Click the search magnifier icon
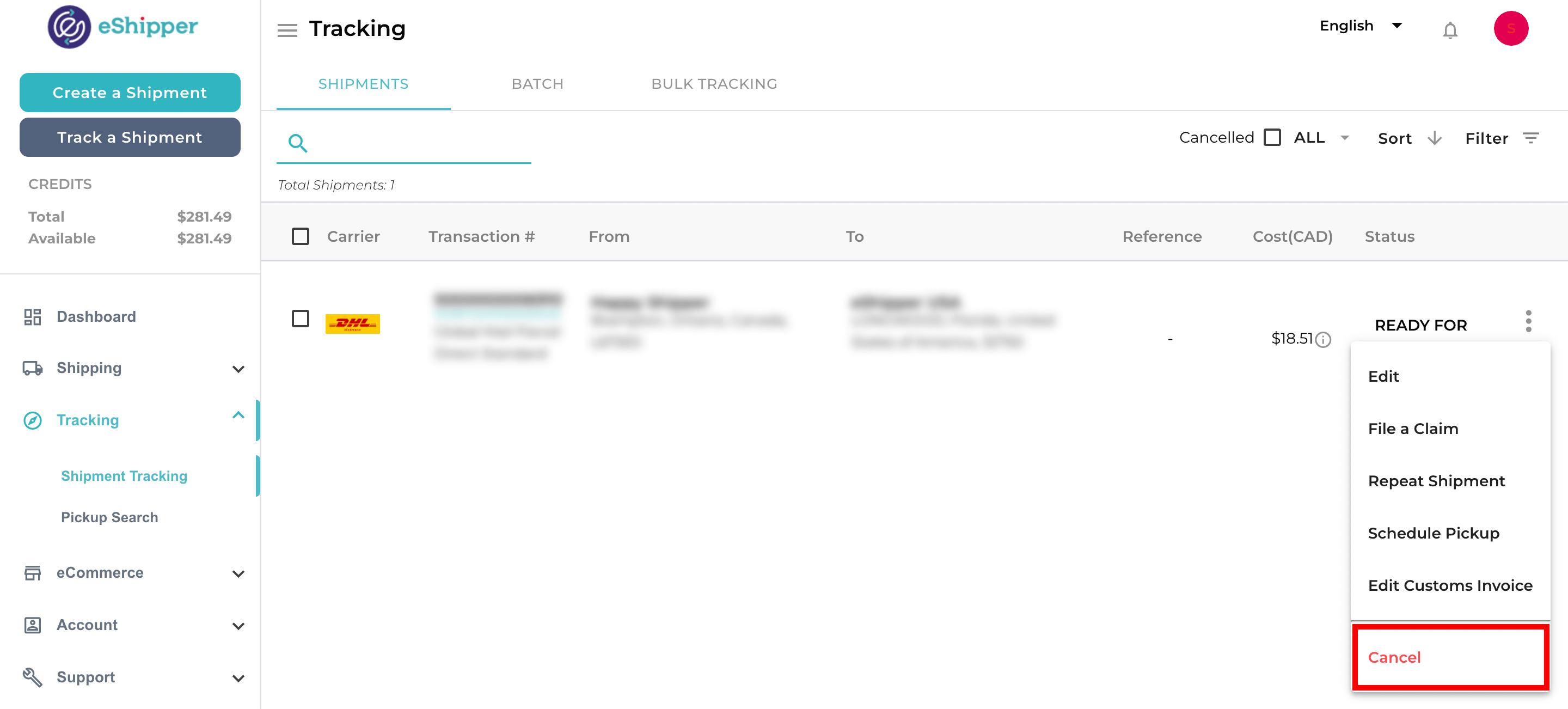The image size is (1568, 709). click(x=298, y=143)
